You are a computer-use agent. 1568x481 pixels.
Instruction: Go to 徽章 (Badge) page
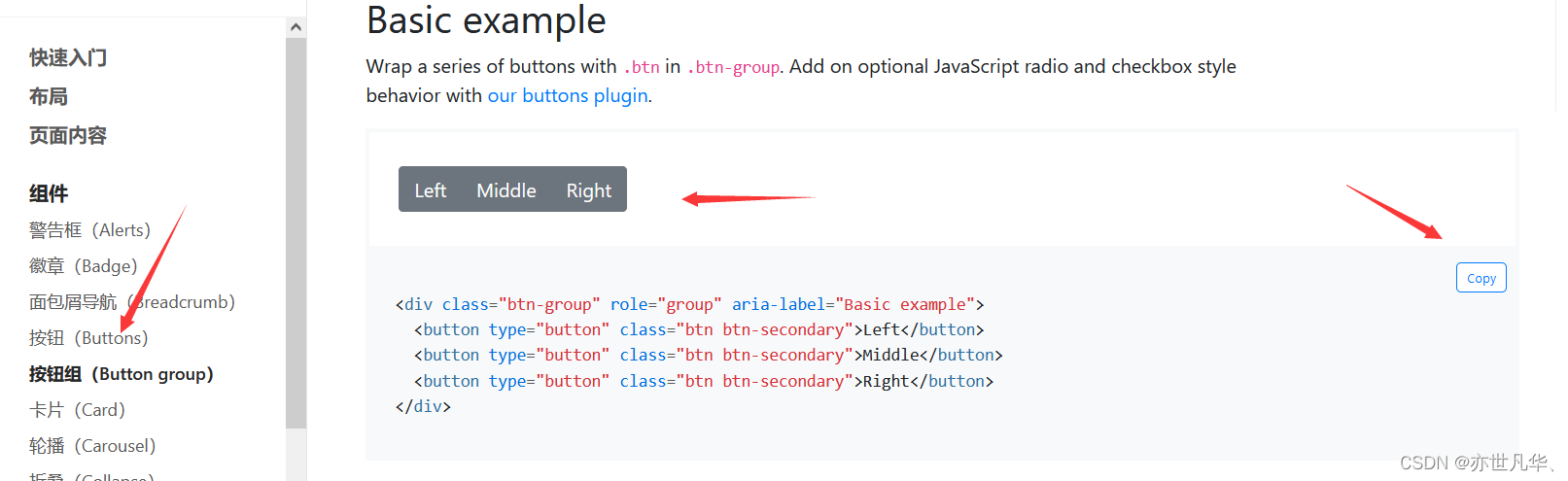[83, 266]
